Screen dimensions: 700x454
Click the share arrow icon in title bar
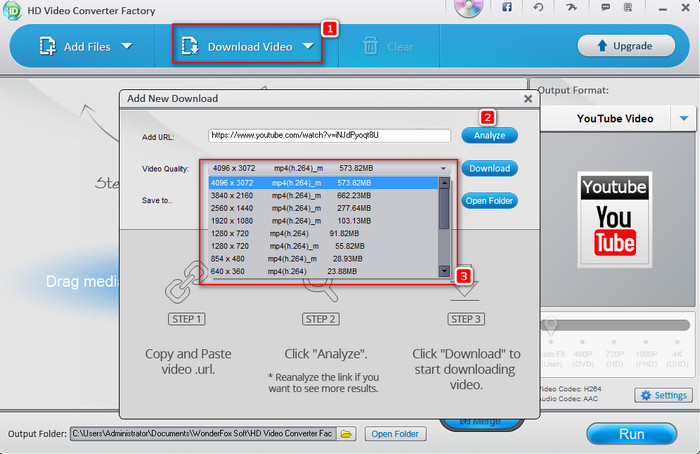tap(571, 7)
